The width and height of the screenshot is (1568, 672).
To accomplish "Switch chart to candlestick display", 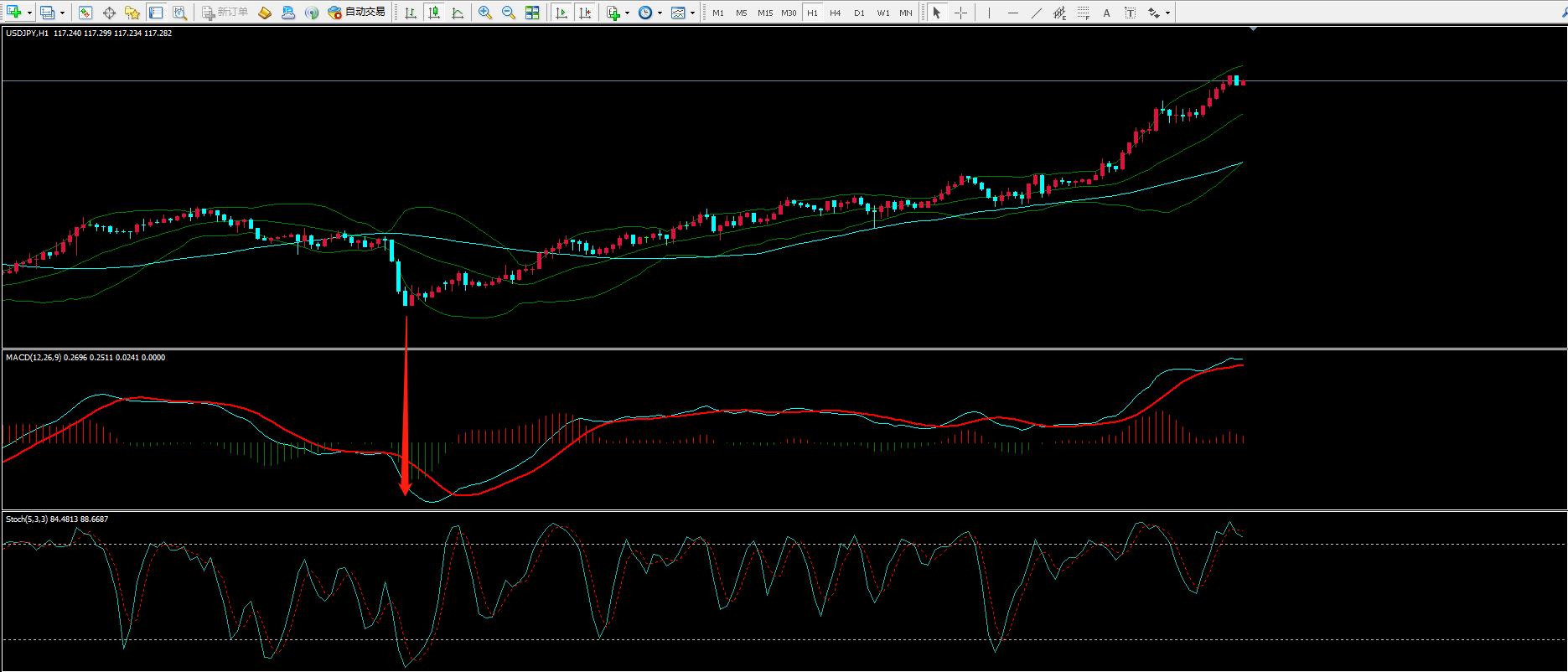I will coord(434,13).
